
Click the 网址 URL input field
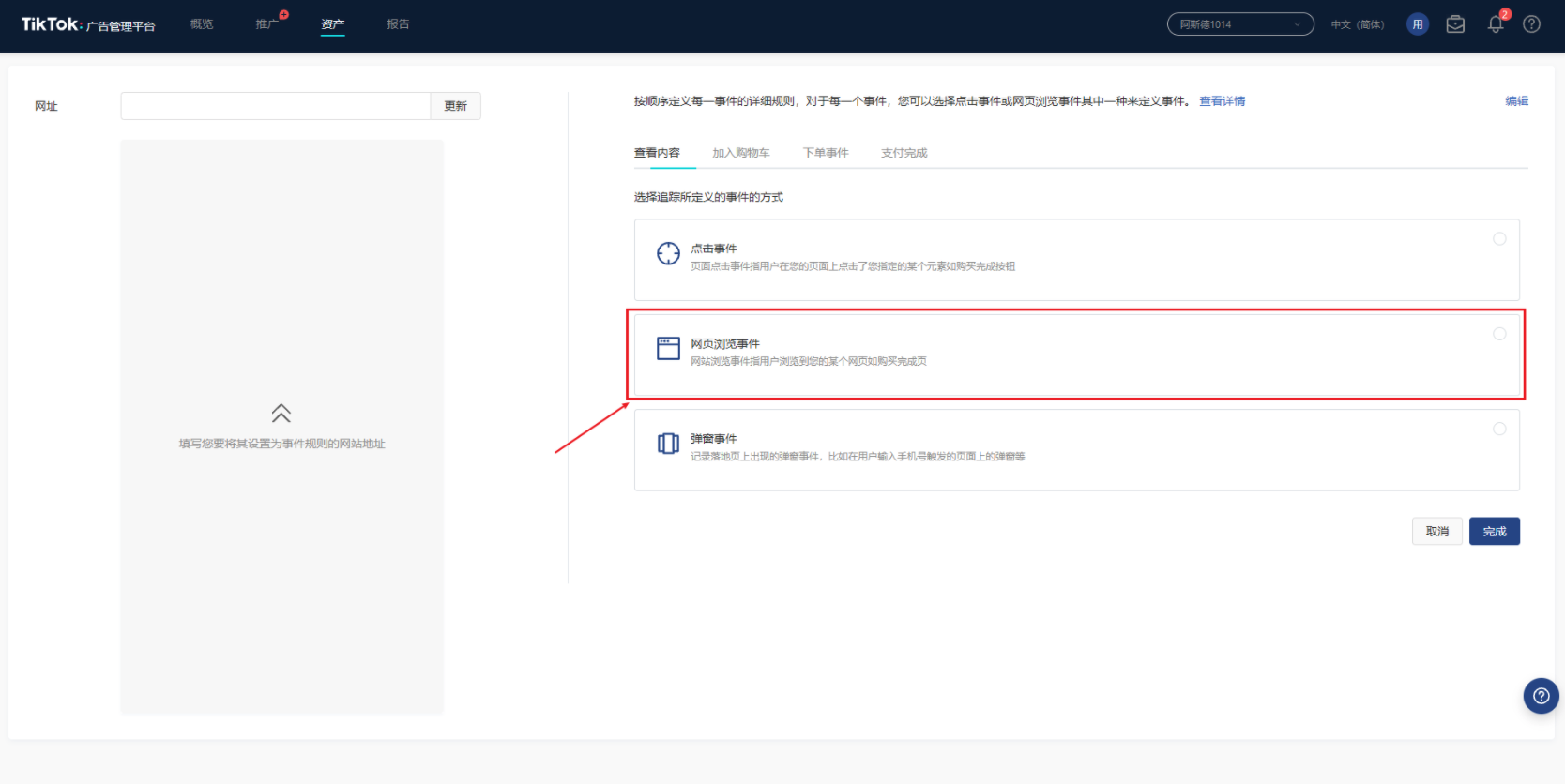click(x=275, y=106)
